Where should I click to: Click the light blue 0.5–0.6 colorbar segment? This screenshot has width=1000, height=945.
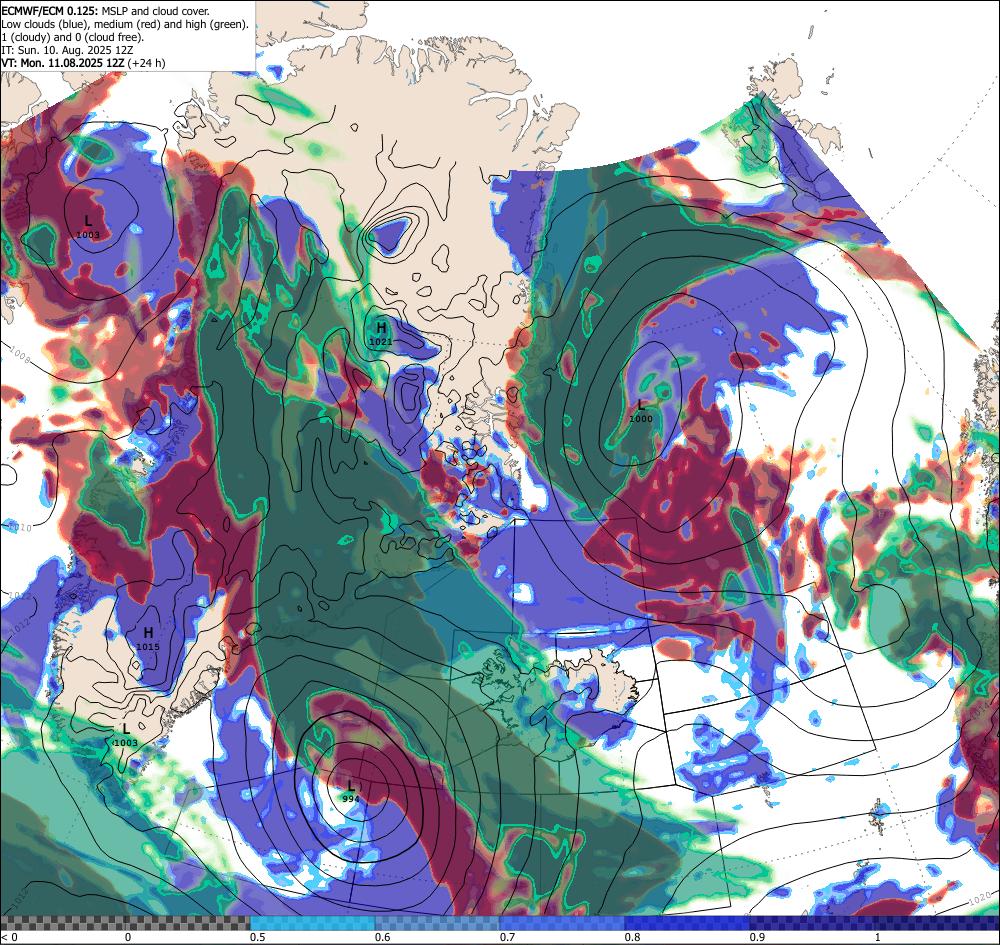point(312,923)
